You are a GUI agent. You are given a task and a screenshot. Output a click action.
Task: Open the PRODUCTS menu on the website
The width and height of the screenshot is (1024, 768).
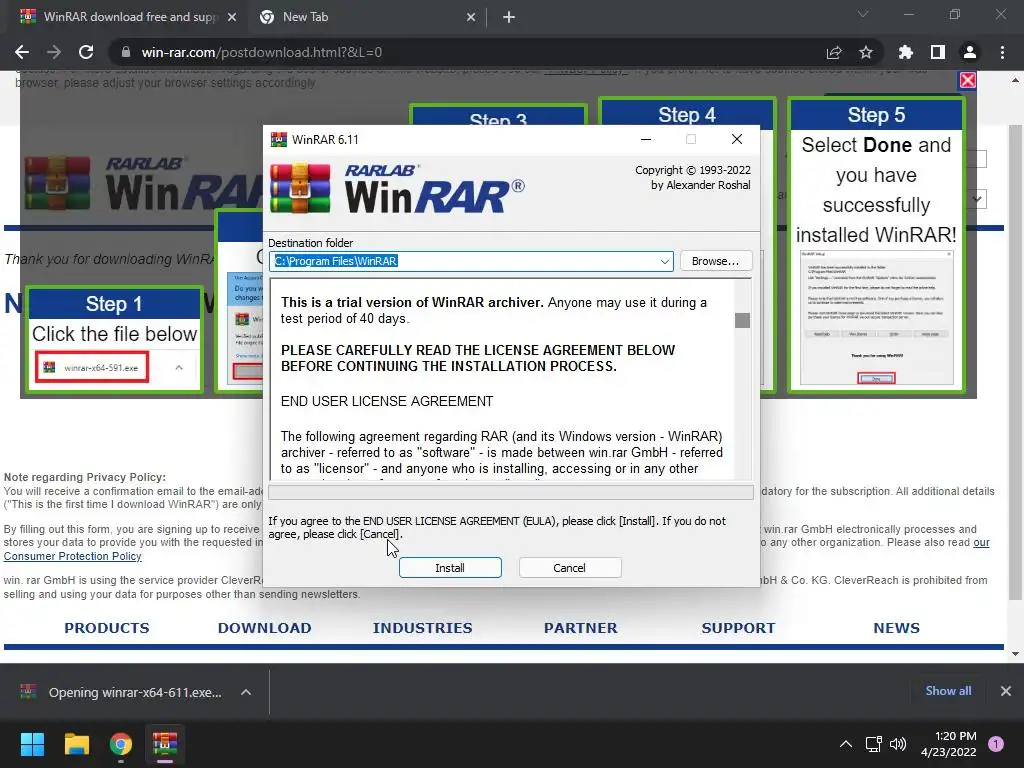pos(107,628)
